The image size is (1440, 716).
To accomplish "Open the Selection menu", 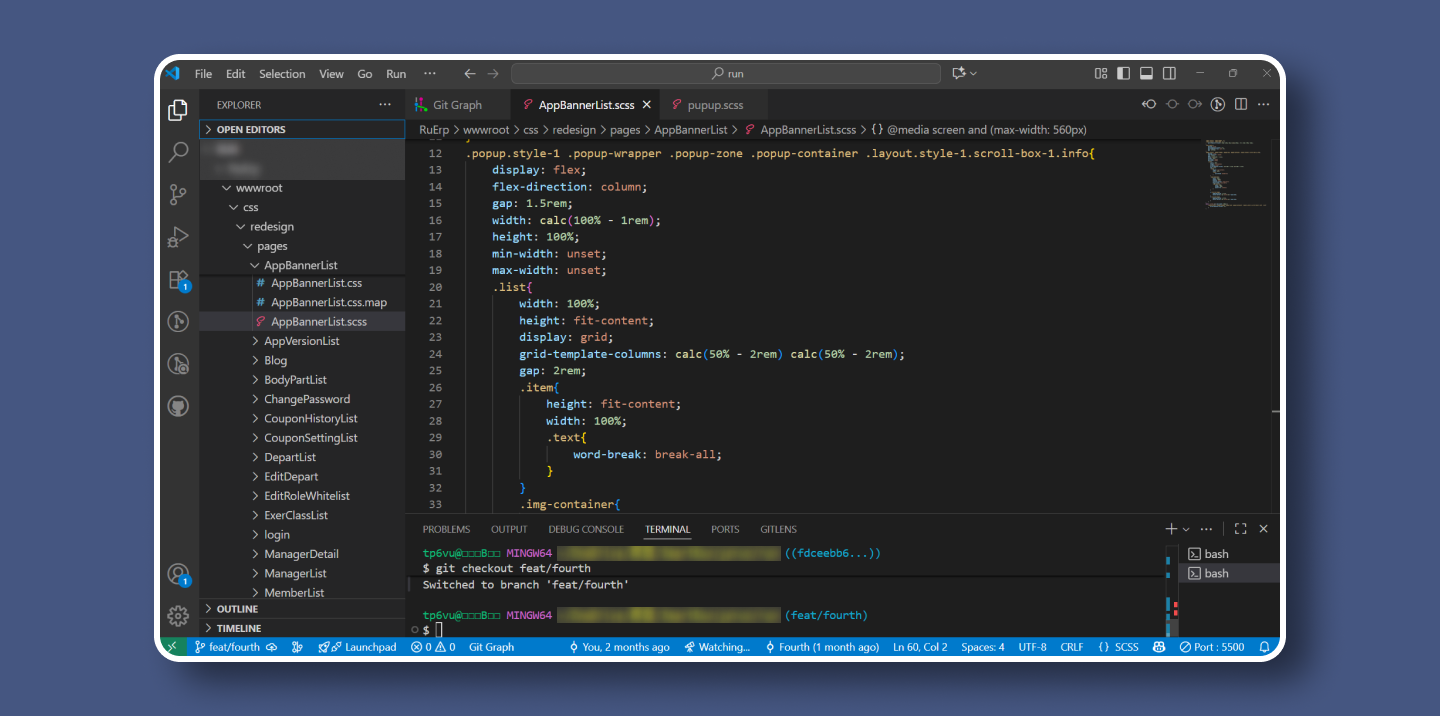I will (282, 74).
